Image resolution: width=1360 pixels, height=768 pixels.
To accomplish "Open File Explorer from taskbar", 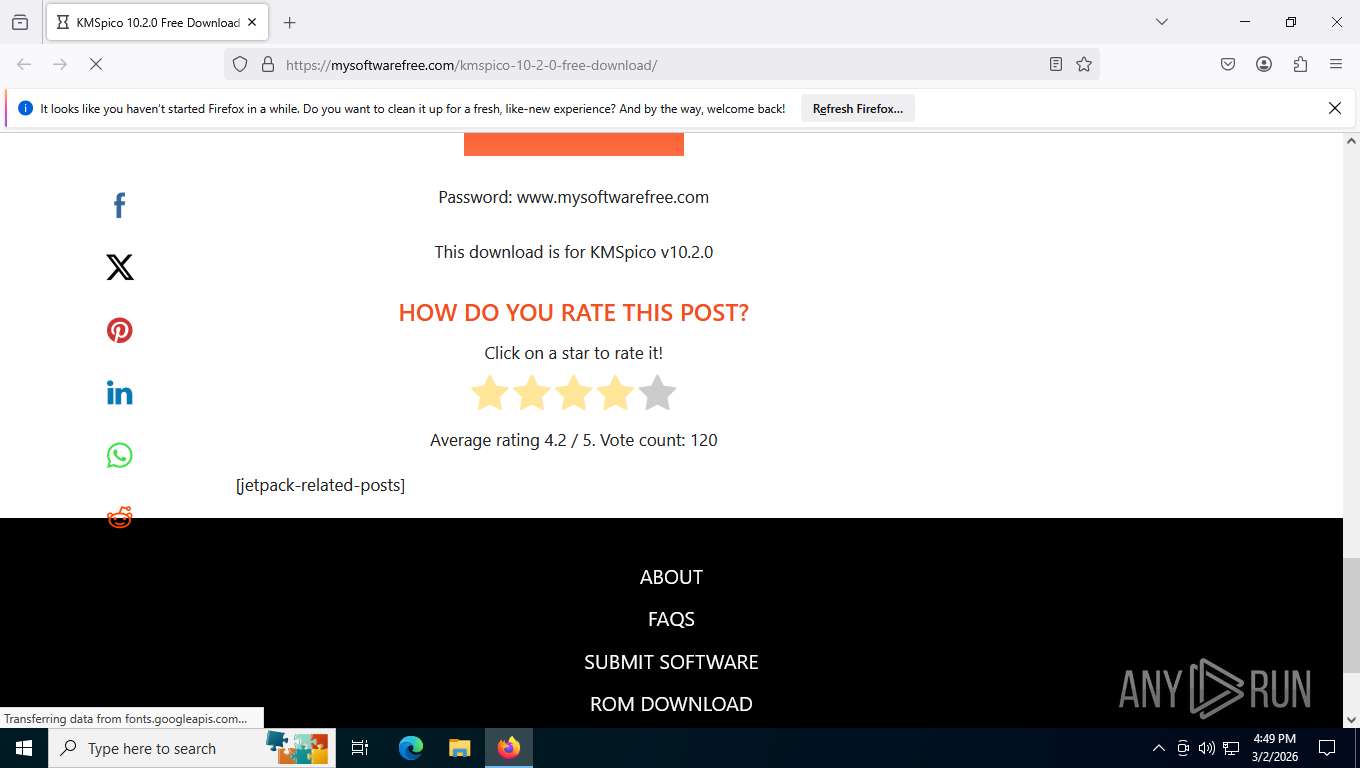I will pyautogui.click(x=459, y=748).
